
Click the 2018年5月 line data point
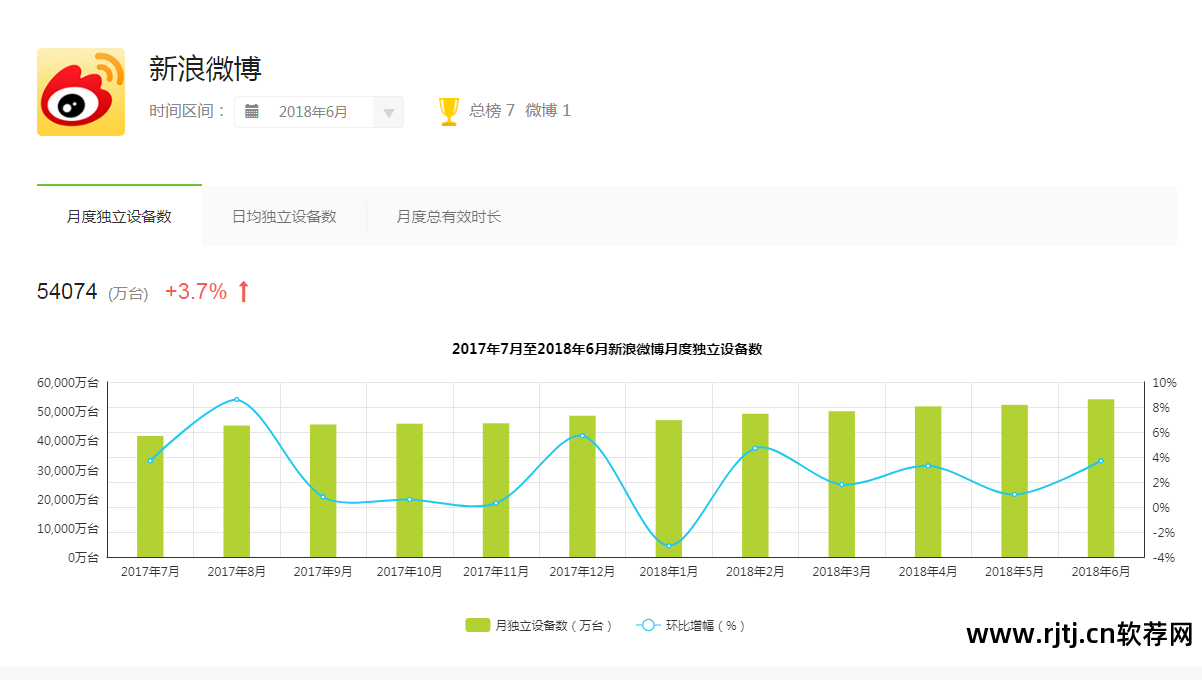coord(1014,494)
